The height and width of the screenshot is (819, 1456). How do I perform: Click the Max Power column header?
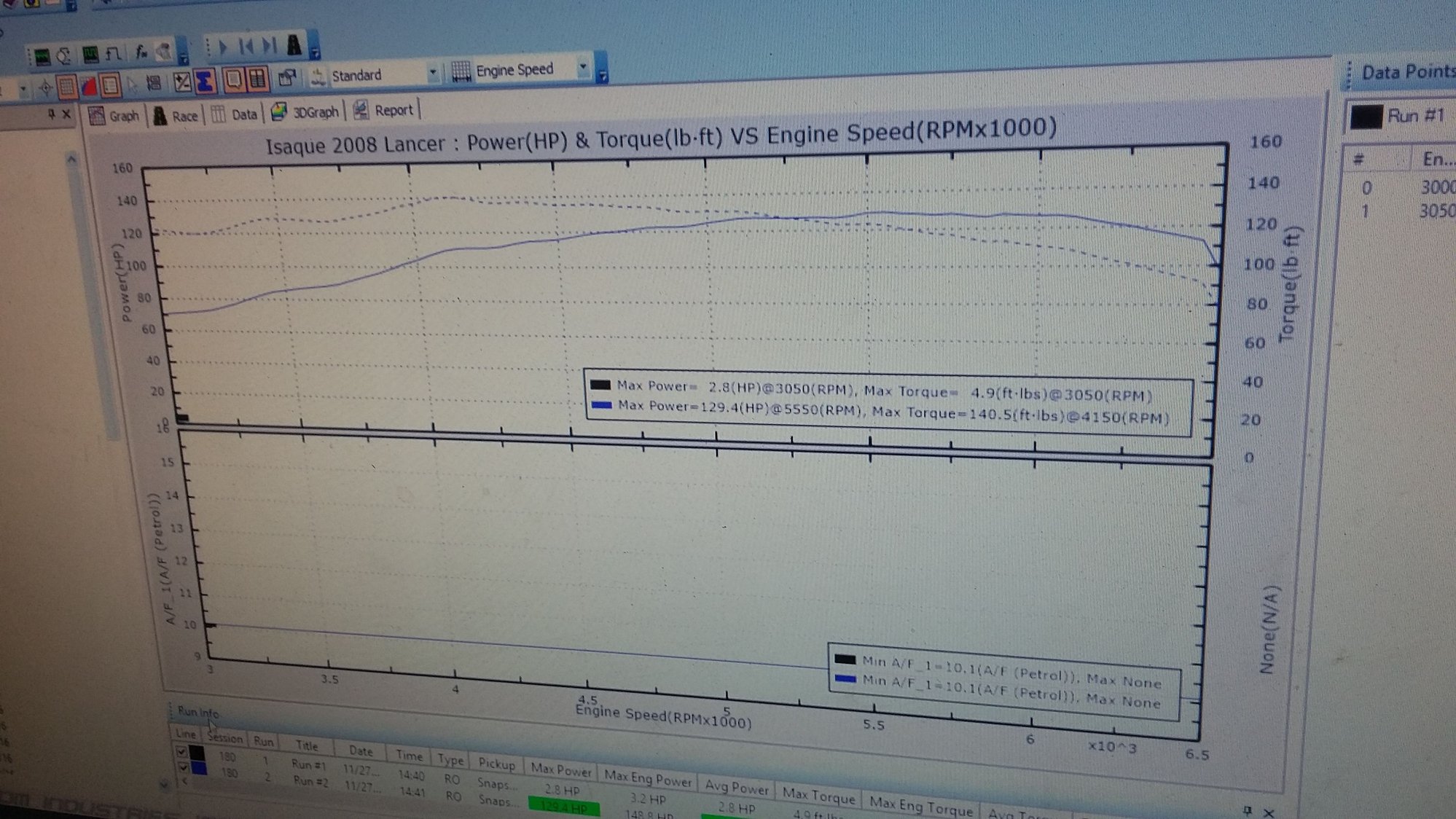pyautogui.click(x=560, y=769)
